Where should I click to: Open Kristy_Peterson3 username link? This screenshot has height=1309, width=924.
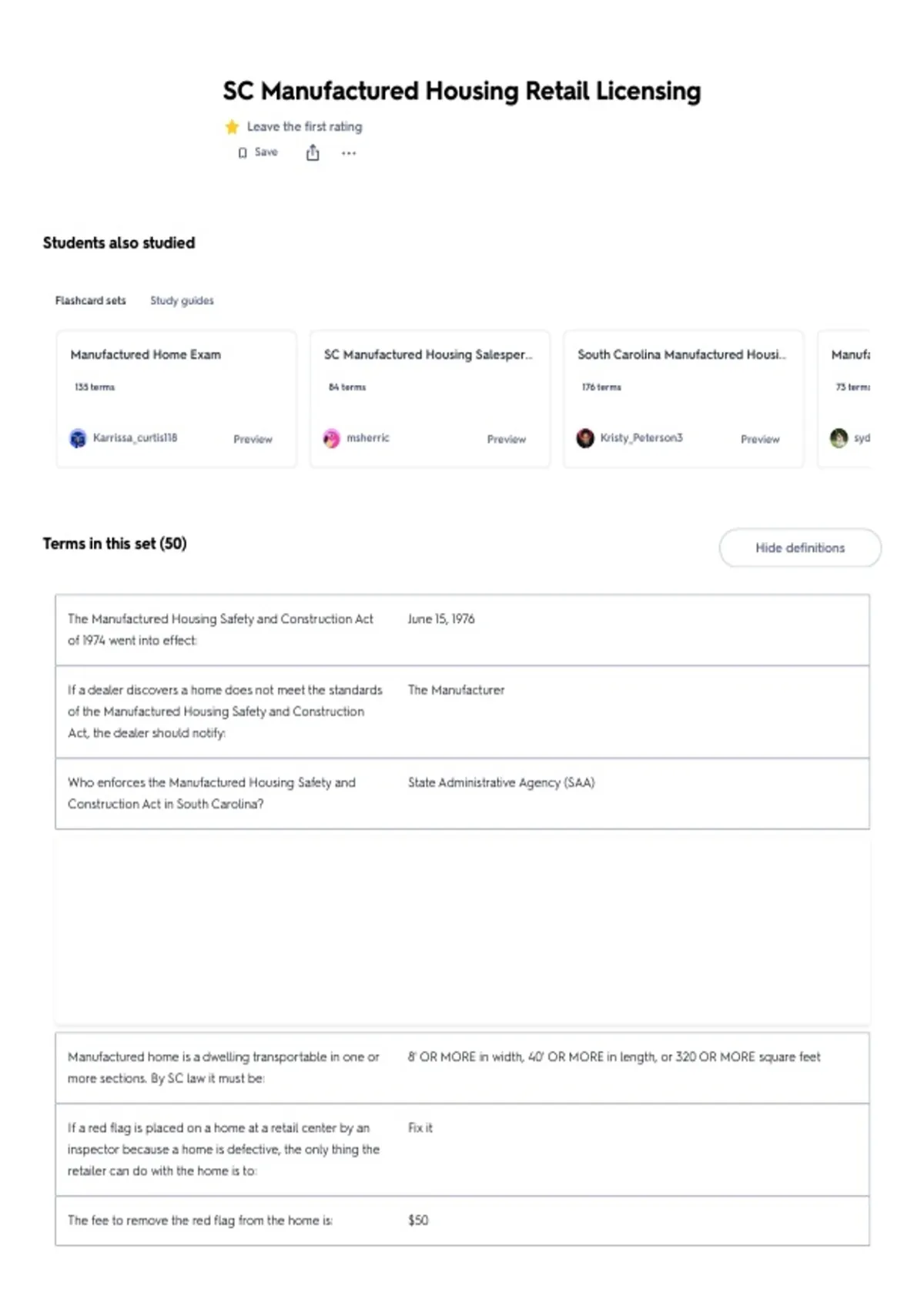(641, 437)
